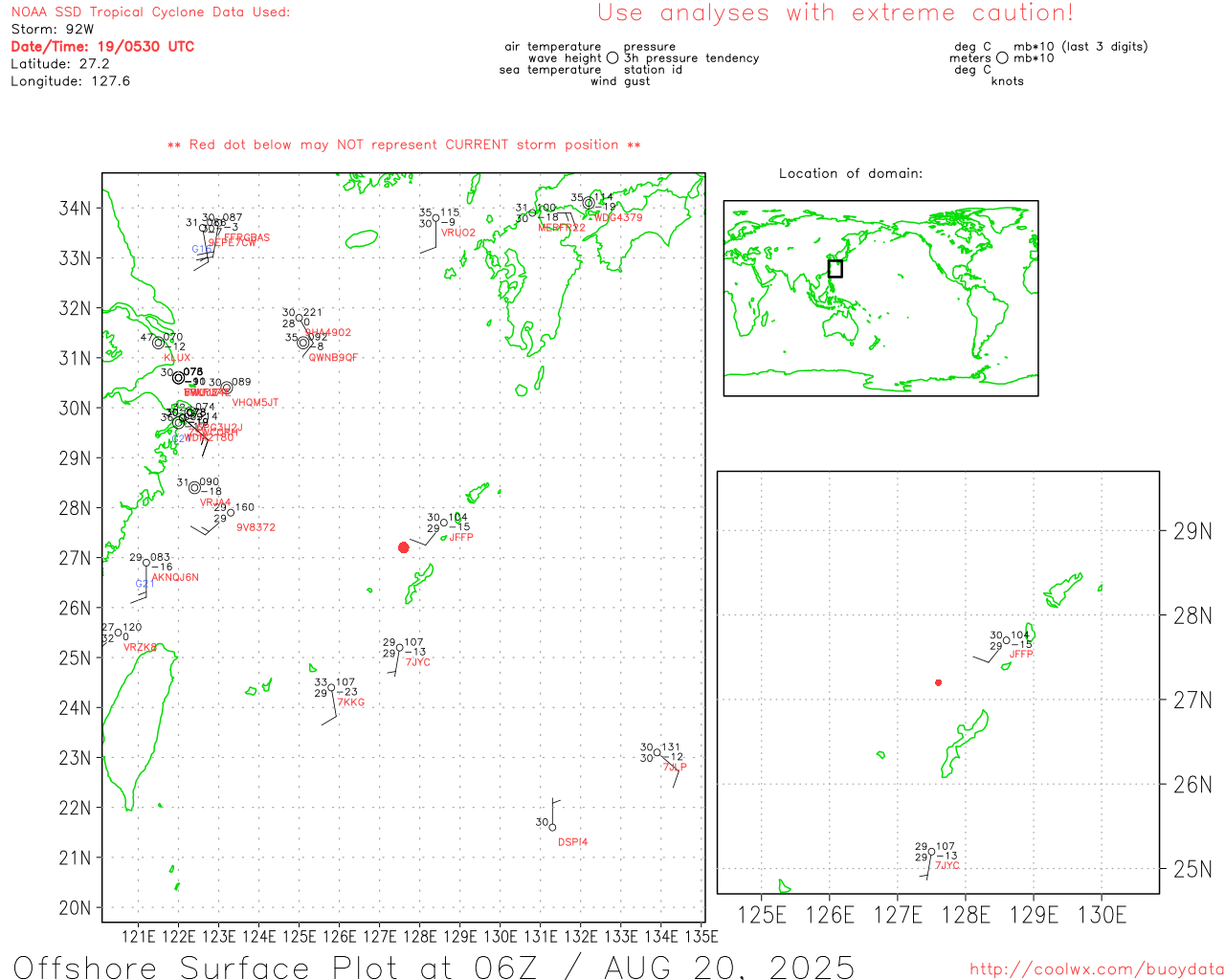Open the coolwx.com/buoydata URL
Image resolution: width=1225 pixels, height=980 pixels.
(x=1097, y=969)
